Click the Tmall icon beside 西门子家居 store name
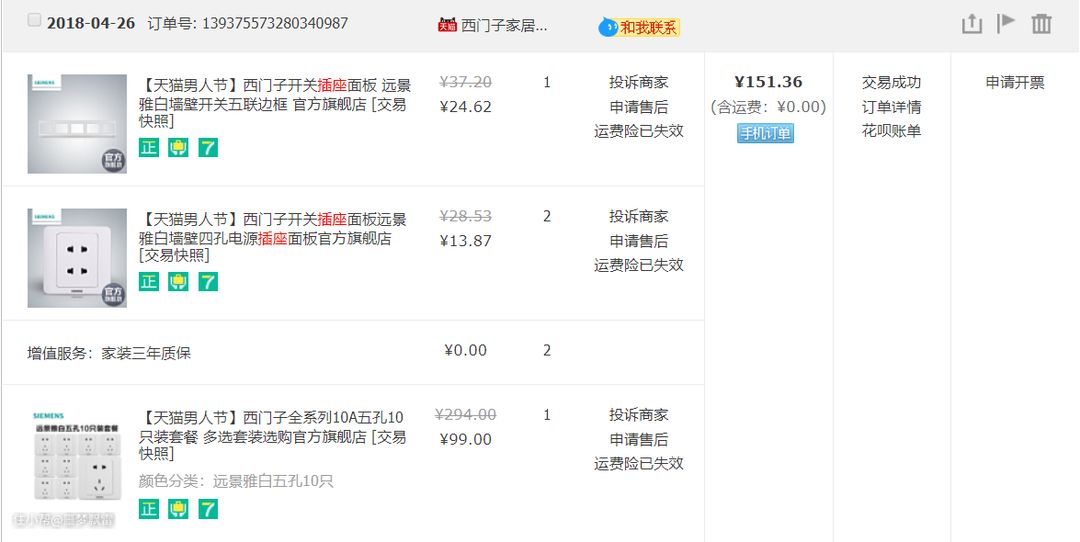 447,25
